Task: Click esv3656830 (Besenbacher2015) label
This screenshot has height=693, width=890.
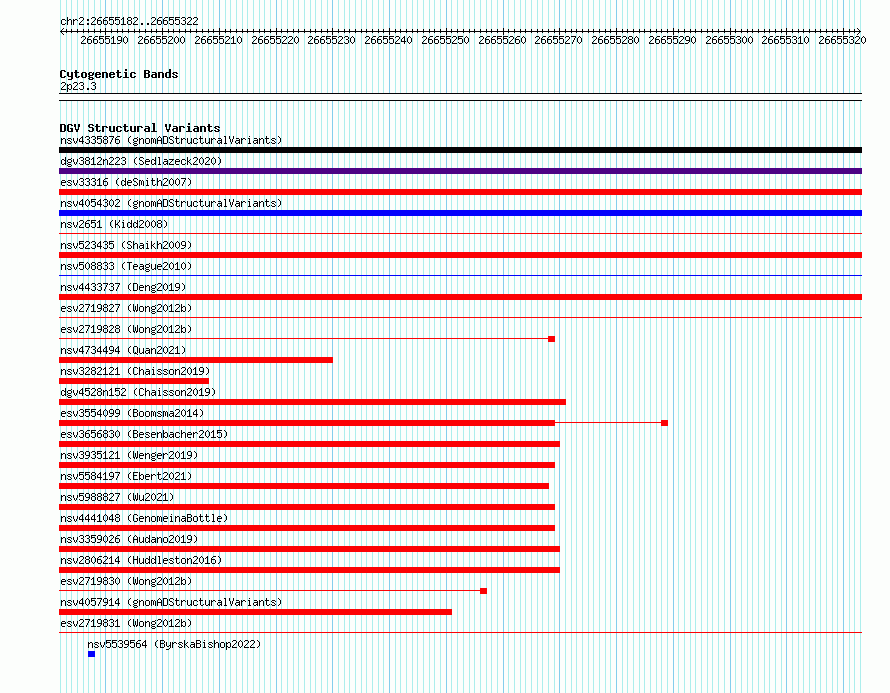Action: point(144,434)
